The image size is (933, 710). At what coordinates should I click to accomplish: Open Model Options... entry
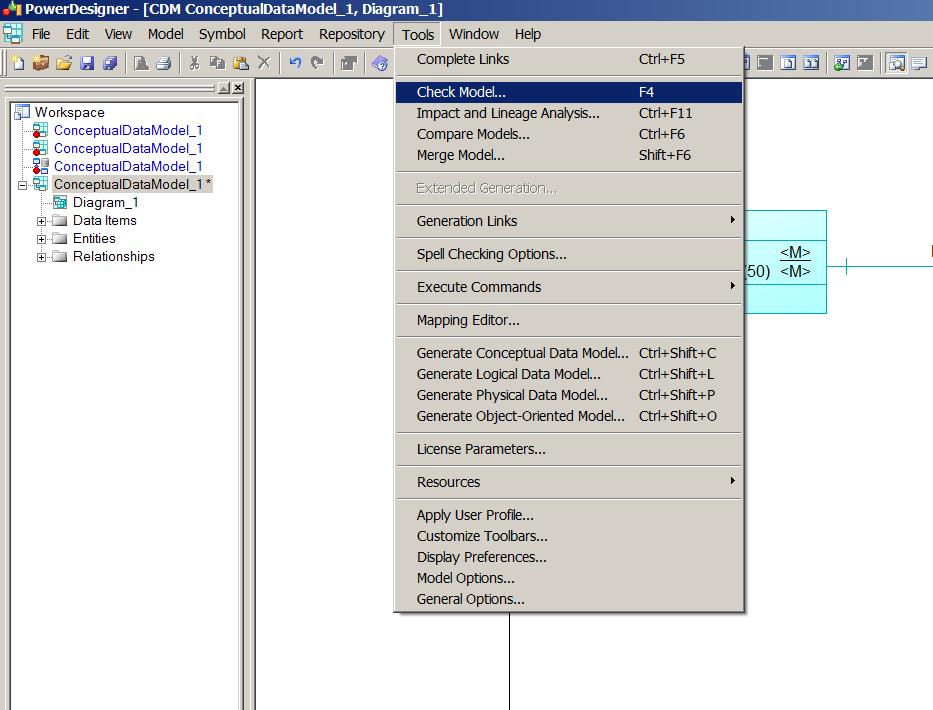(x=569, y=578)
